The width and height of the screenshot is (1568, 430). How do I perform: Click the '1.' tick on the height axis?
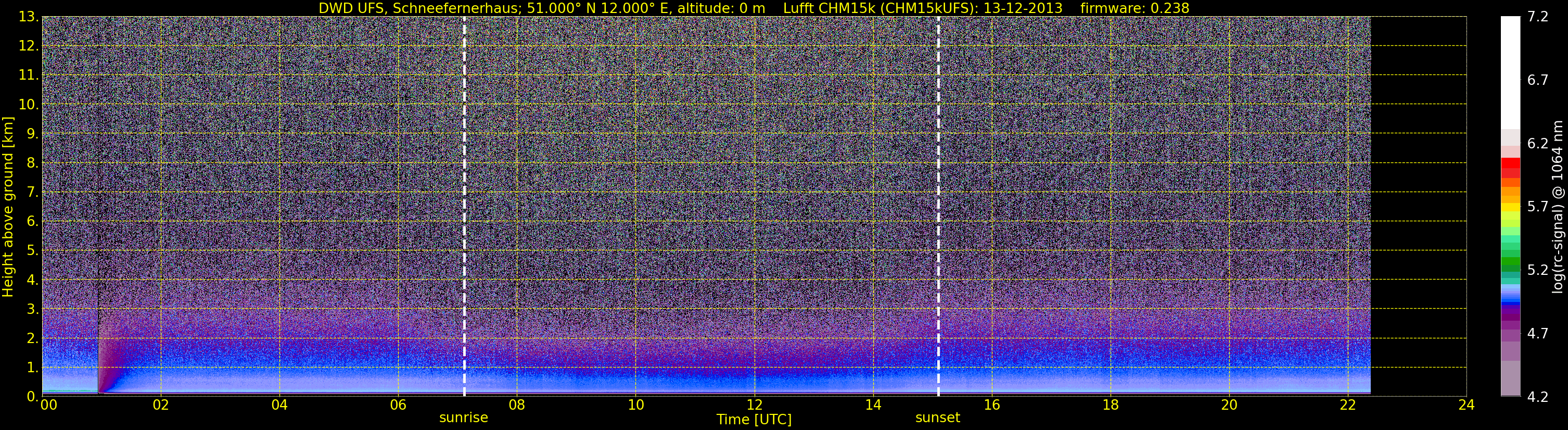click(x=33, y=367)
